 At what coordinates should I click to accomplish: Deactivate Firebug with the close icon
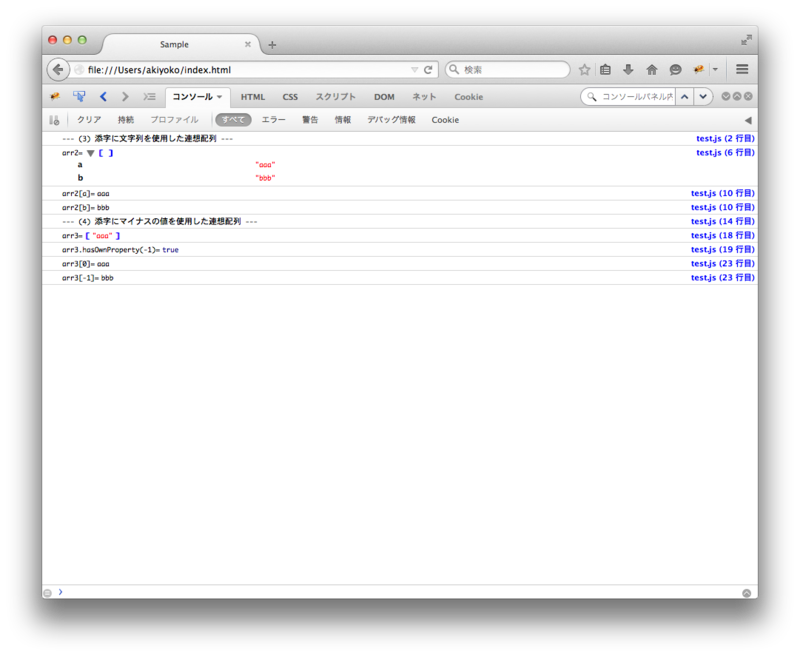[x=748, y=96]
